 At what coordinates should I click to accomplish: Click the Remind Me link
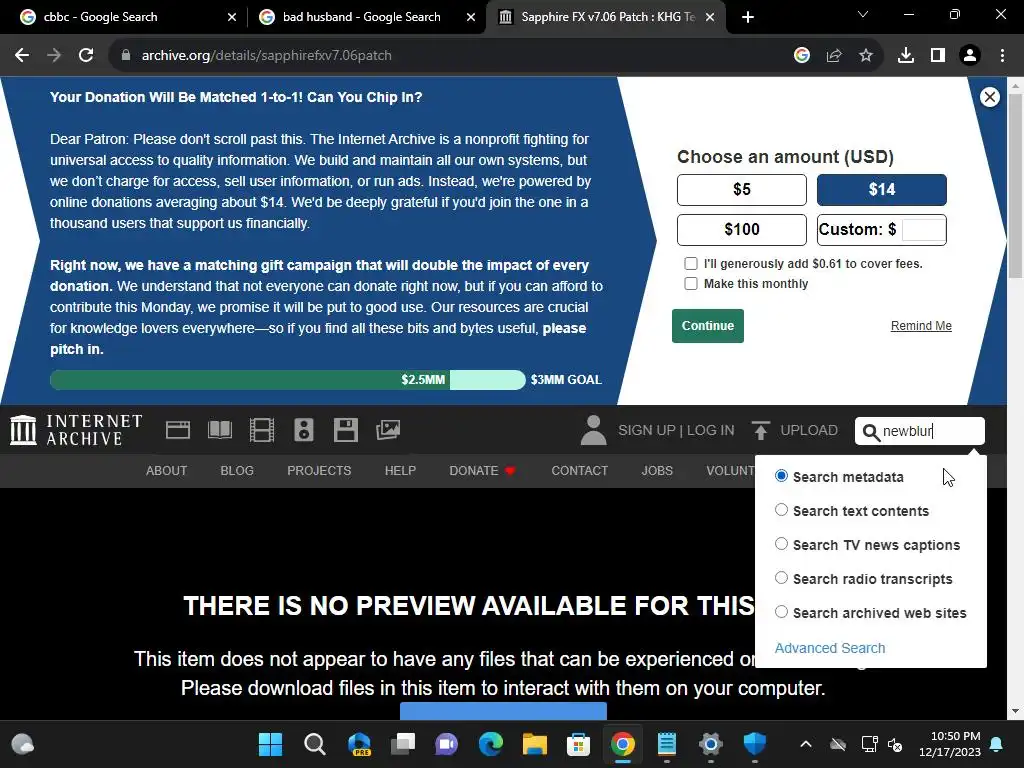pyautogui.click(x=921, y=326)
